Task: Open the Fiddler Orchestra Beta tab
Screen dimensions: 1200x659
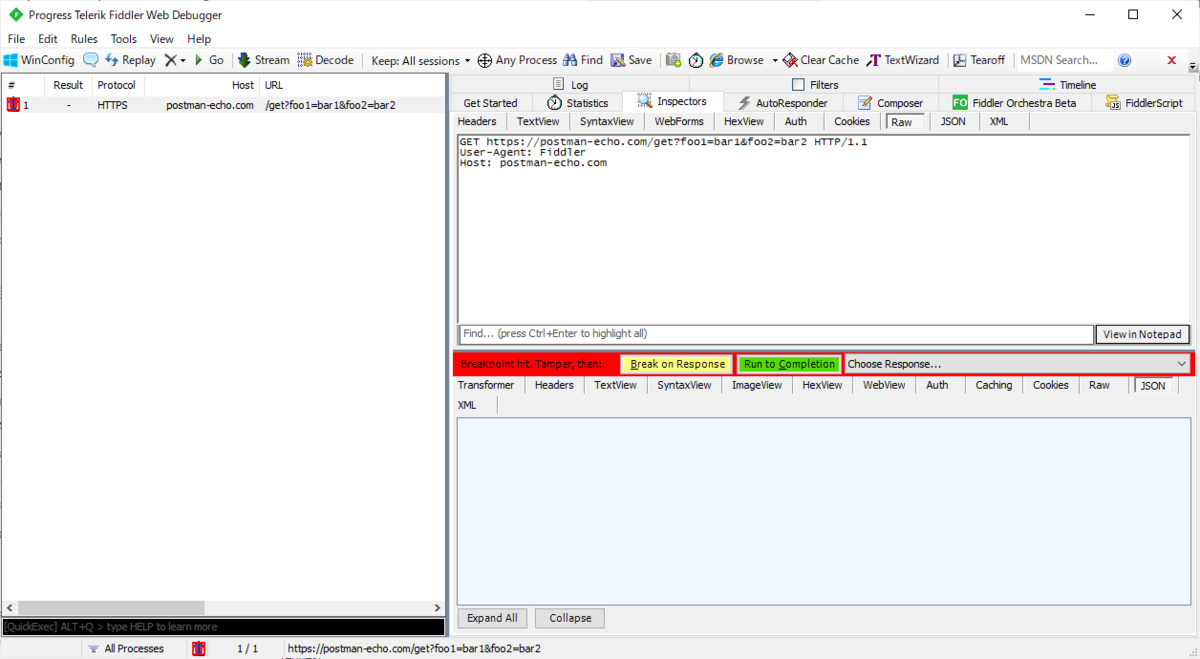Action: 1014,103
